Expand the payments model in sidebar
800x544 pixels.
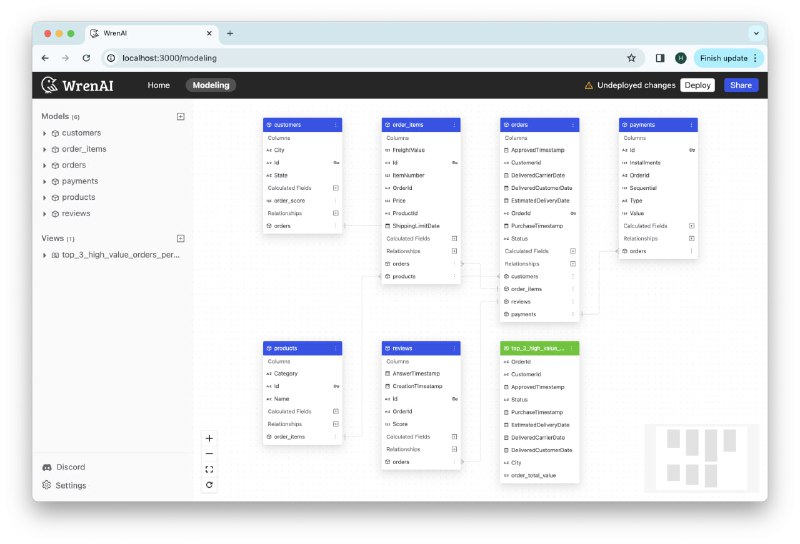pos(44,182)
